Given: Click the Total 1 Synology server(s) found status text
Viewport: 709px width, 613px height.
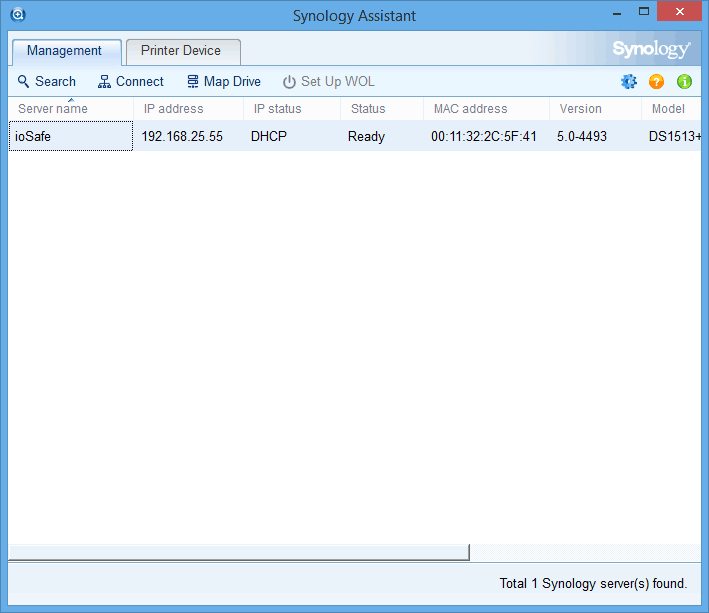Looking at the screenshot, I should click(x=593, y=584).
